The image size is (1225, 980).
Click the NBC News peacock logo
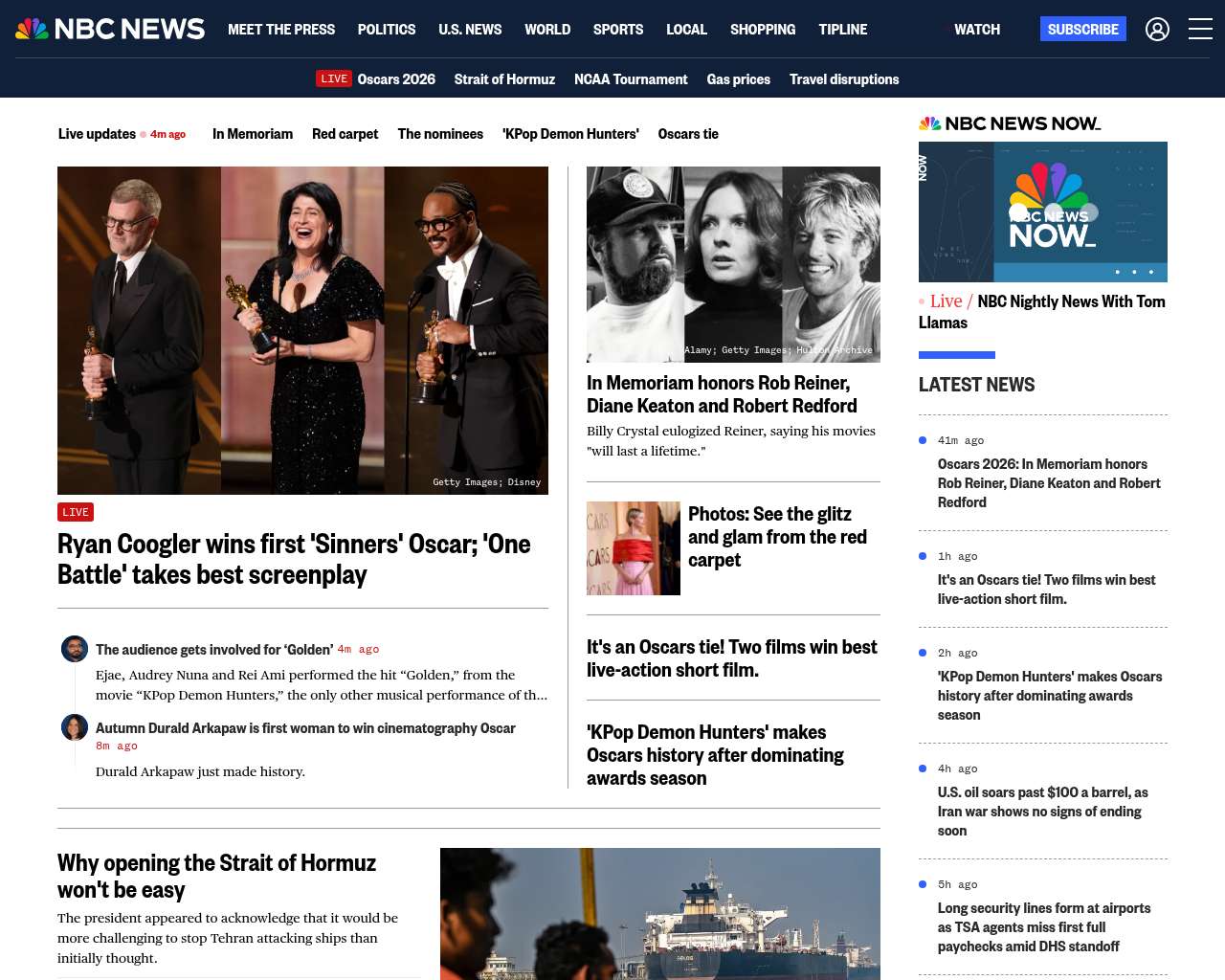pyautogui.click(x=110, y=29)
